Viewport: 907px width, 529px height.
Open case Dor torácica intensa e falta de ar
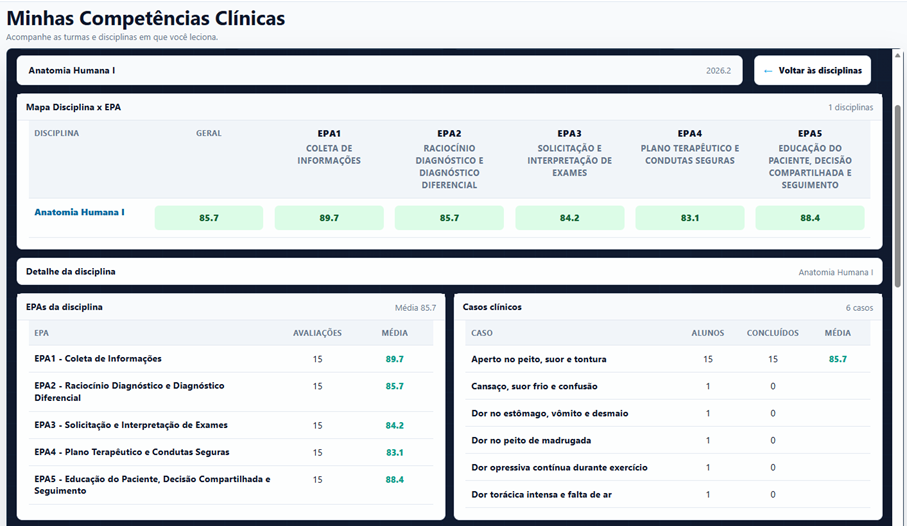541,494
